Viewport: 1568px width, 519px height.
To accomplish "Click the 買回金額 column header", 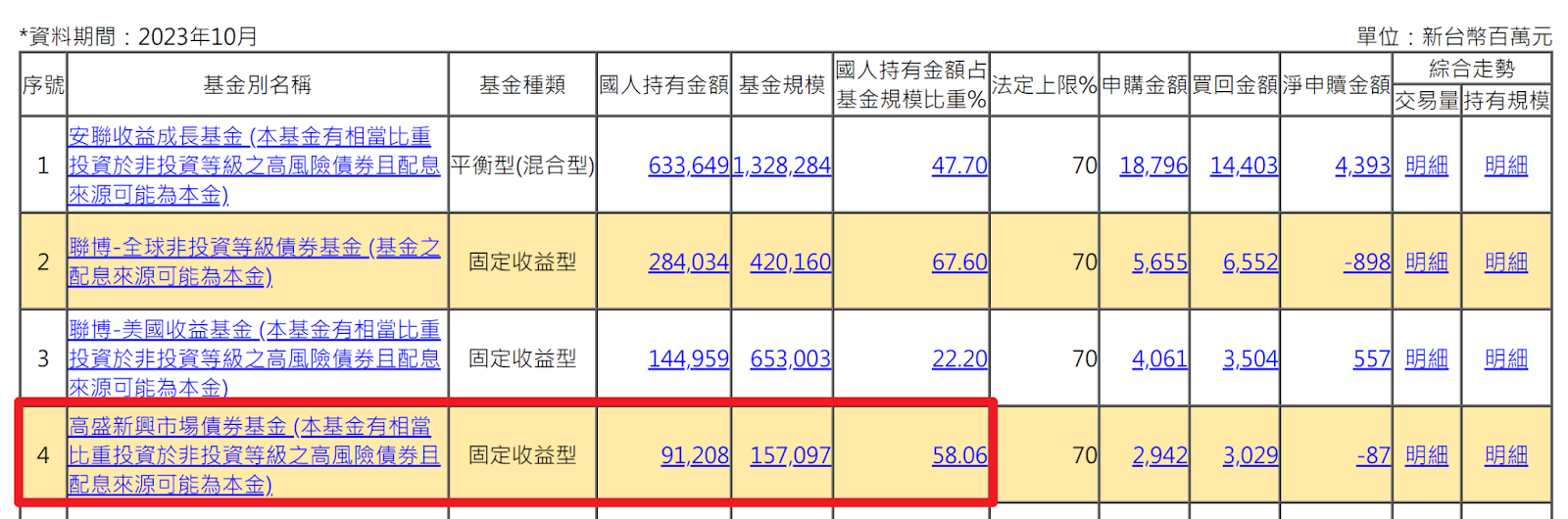I will tap(1235, 85).
